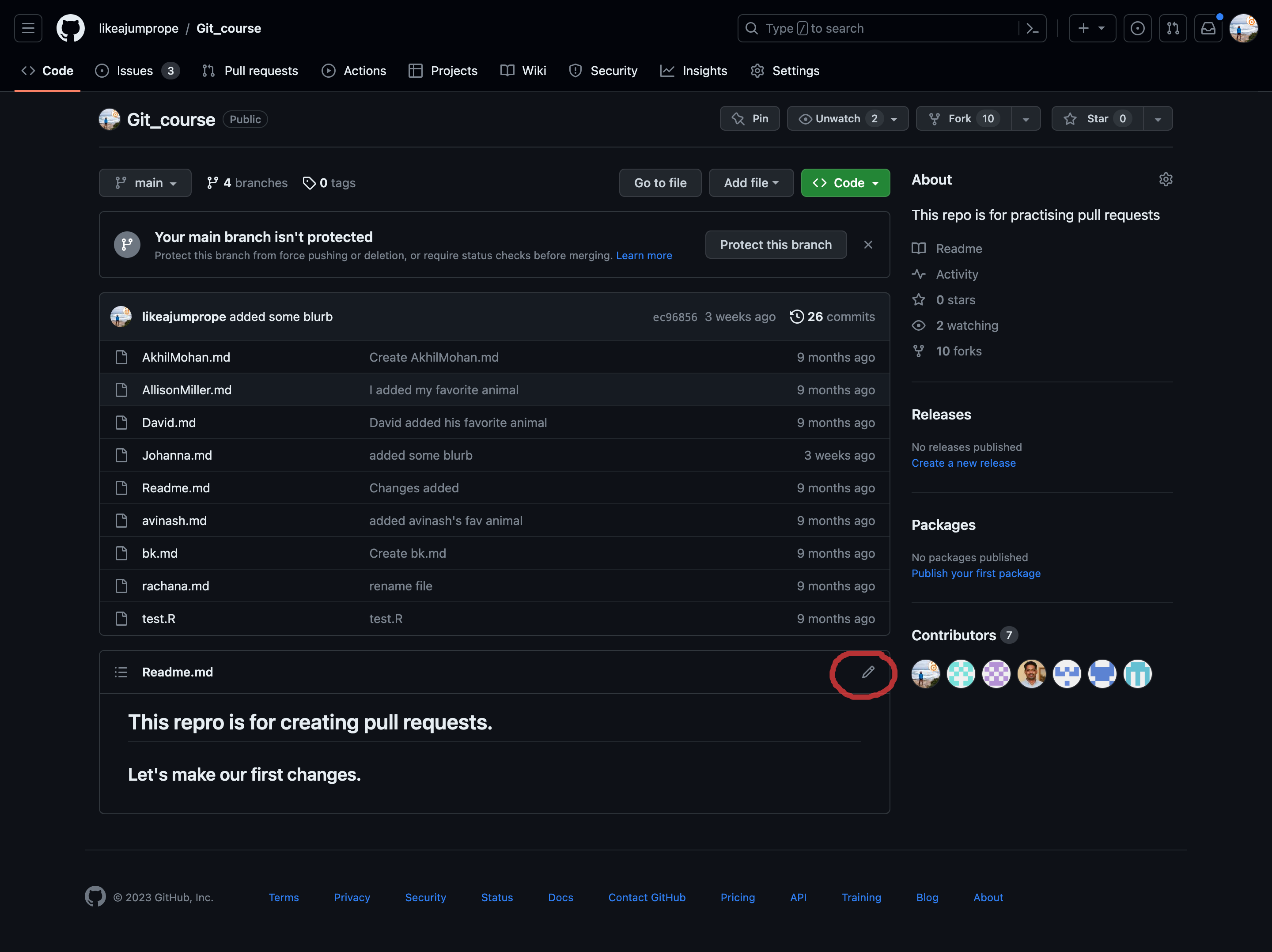Viewport: 1272px width, 952px height.
Task: Open commit history clock icon
Action: (x=796, y=317)
